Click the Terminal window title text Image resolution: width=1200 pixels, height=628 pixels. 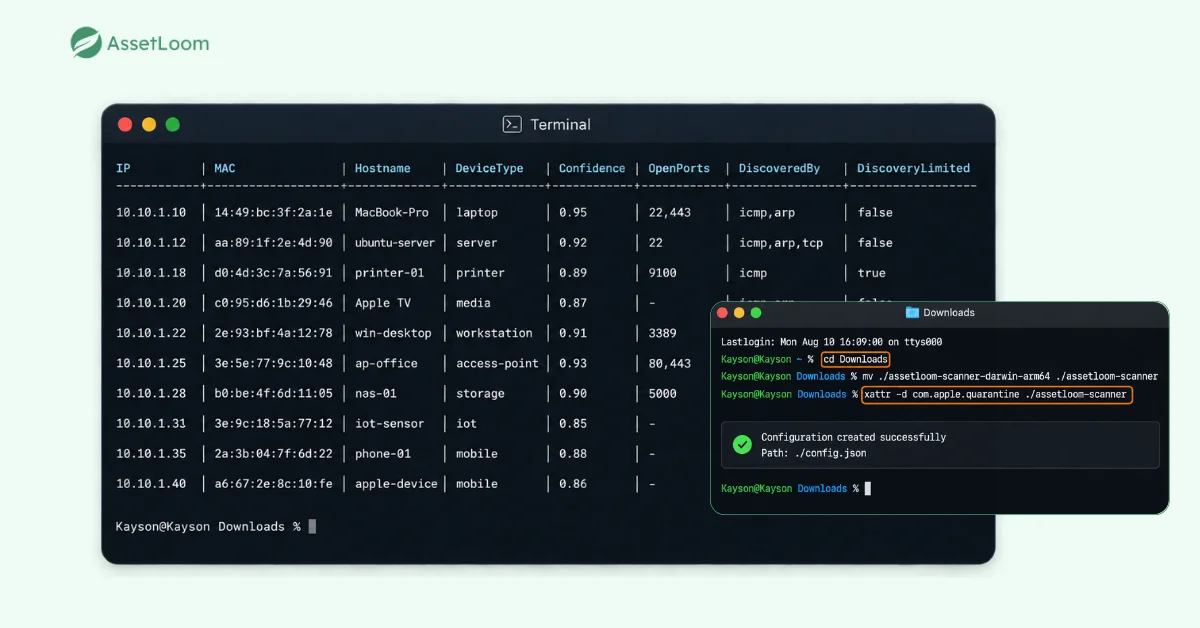point(560,125)
